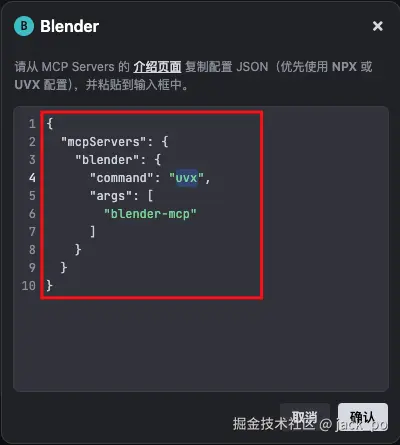The image size is (400, 445).
Task: Click closing brace on line 10
Action: click(49, 285)
